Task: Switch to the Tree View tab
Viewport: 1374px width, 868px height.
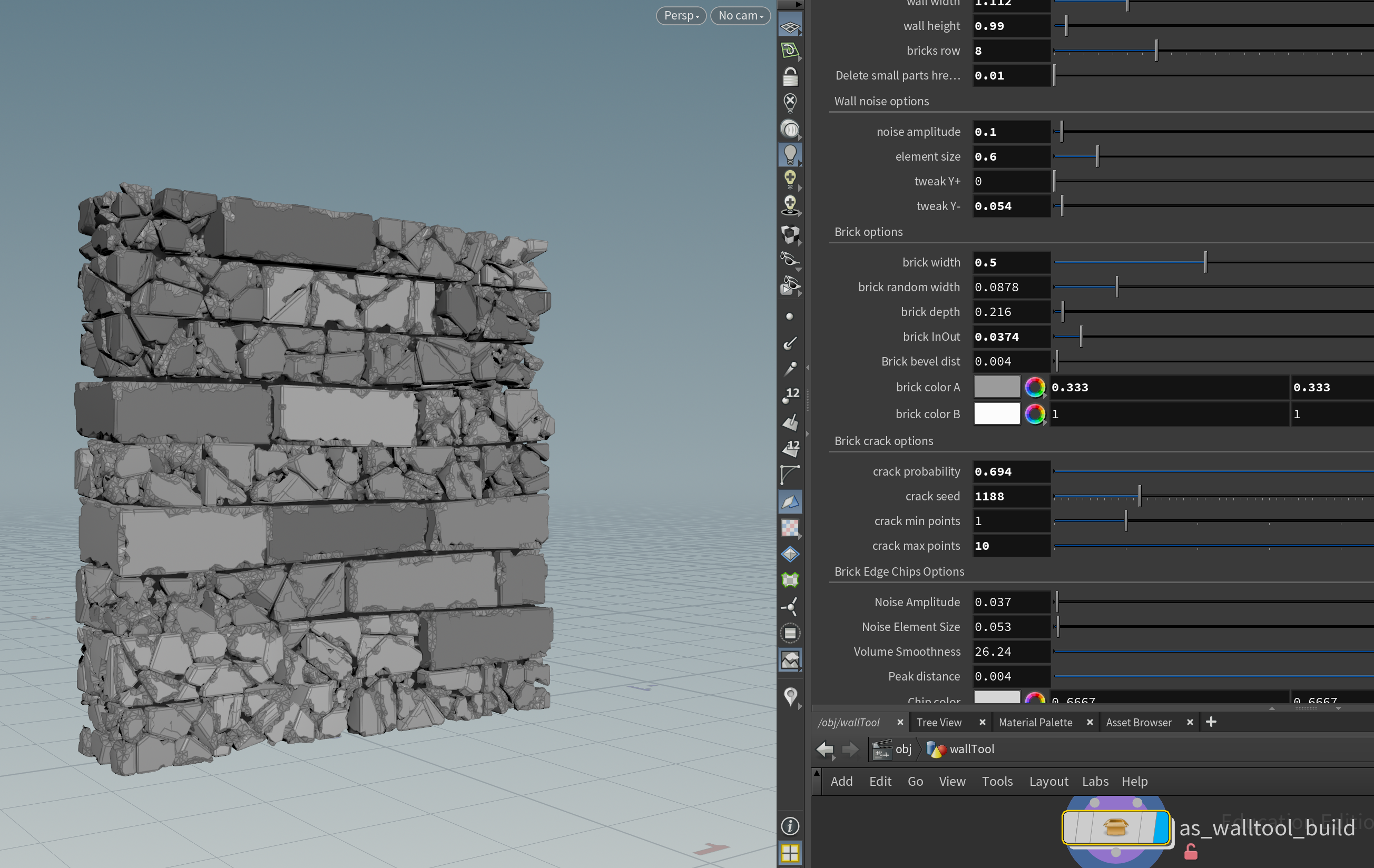Action: tap(939, 723)
